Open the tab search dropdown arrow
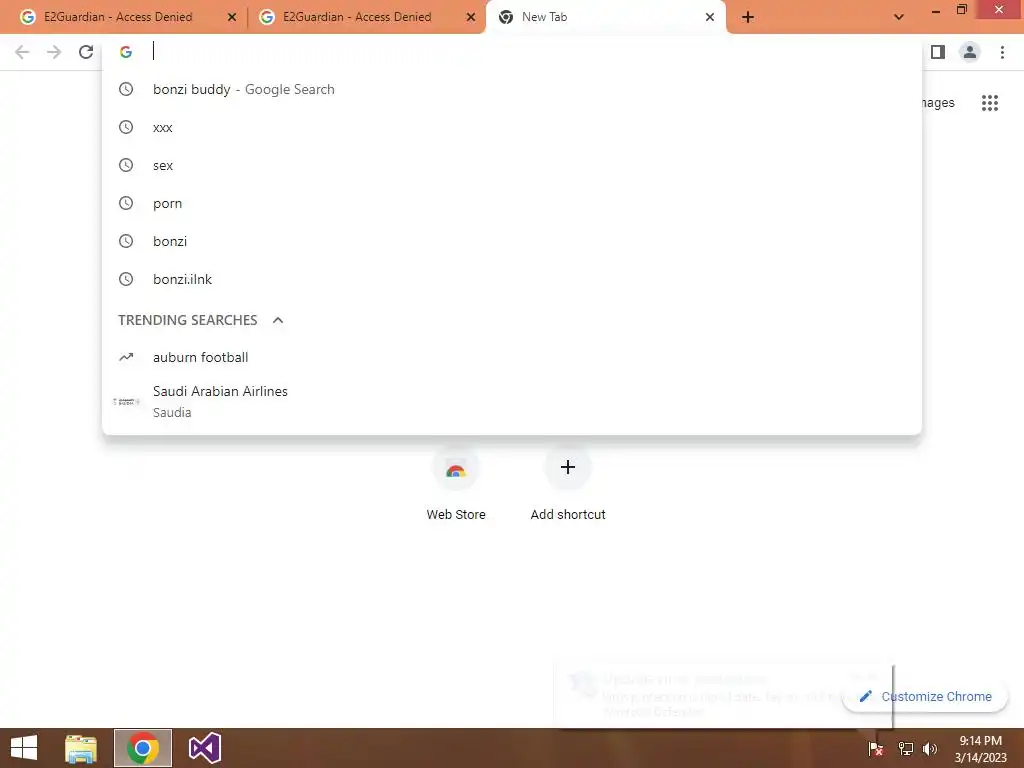Image resolution: width=1024 pixels, height=768 pixels. [x=899, y=17]
